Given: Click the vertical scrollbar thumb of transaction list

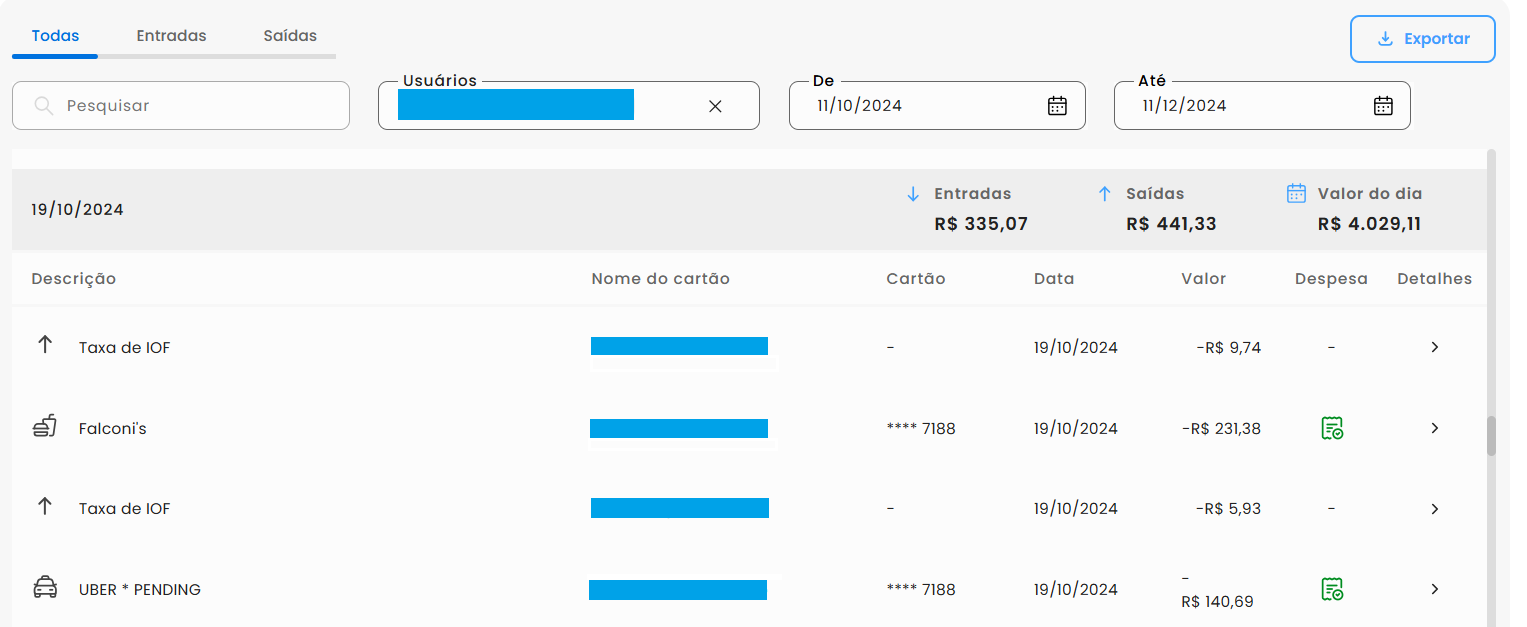Looking at the screenshot, I should [x=1491, y=436].
